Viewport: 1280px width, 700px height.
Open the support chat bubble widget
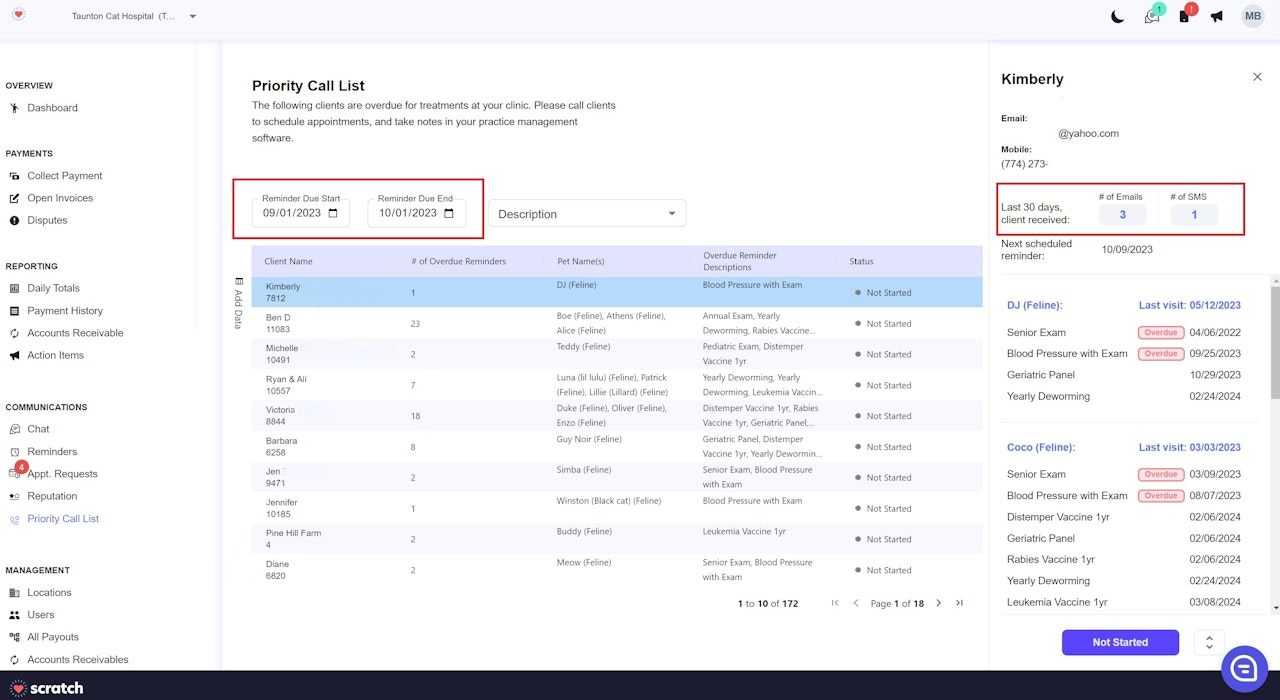click(x=1244, y=670)
